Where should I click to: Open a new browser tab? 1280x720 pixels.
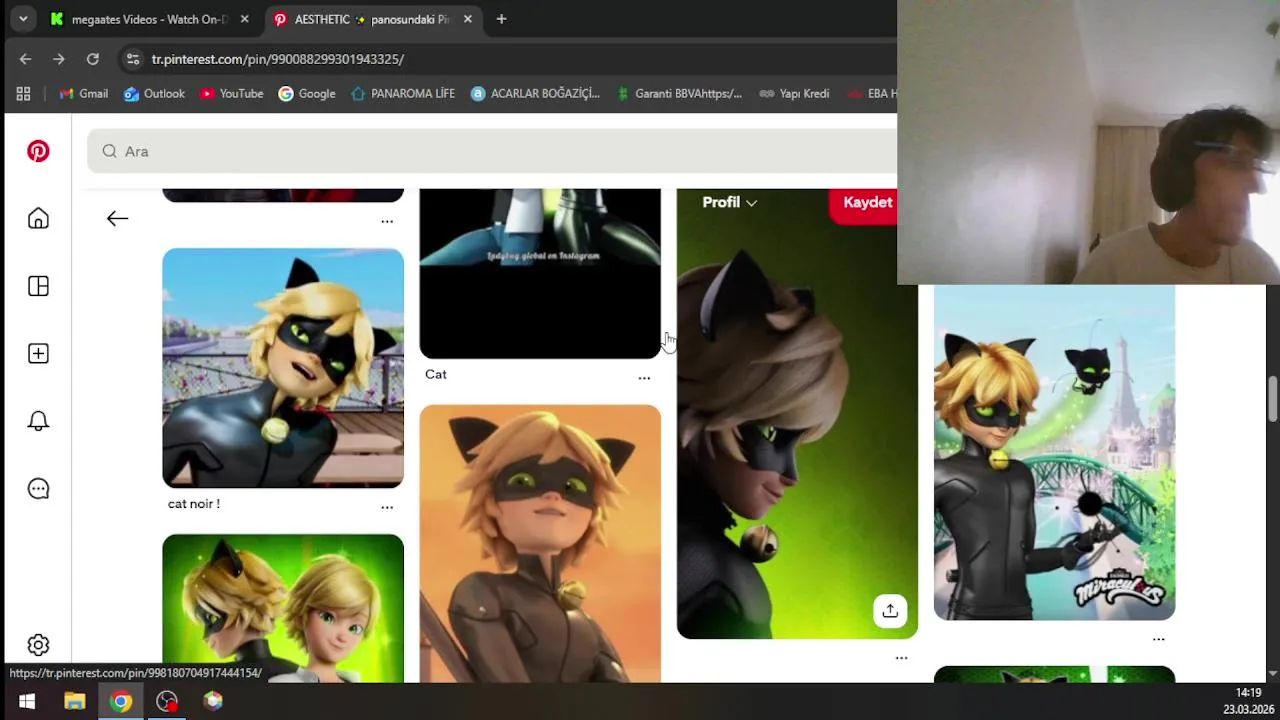[x=501, y=19]
